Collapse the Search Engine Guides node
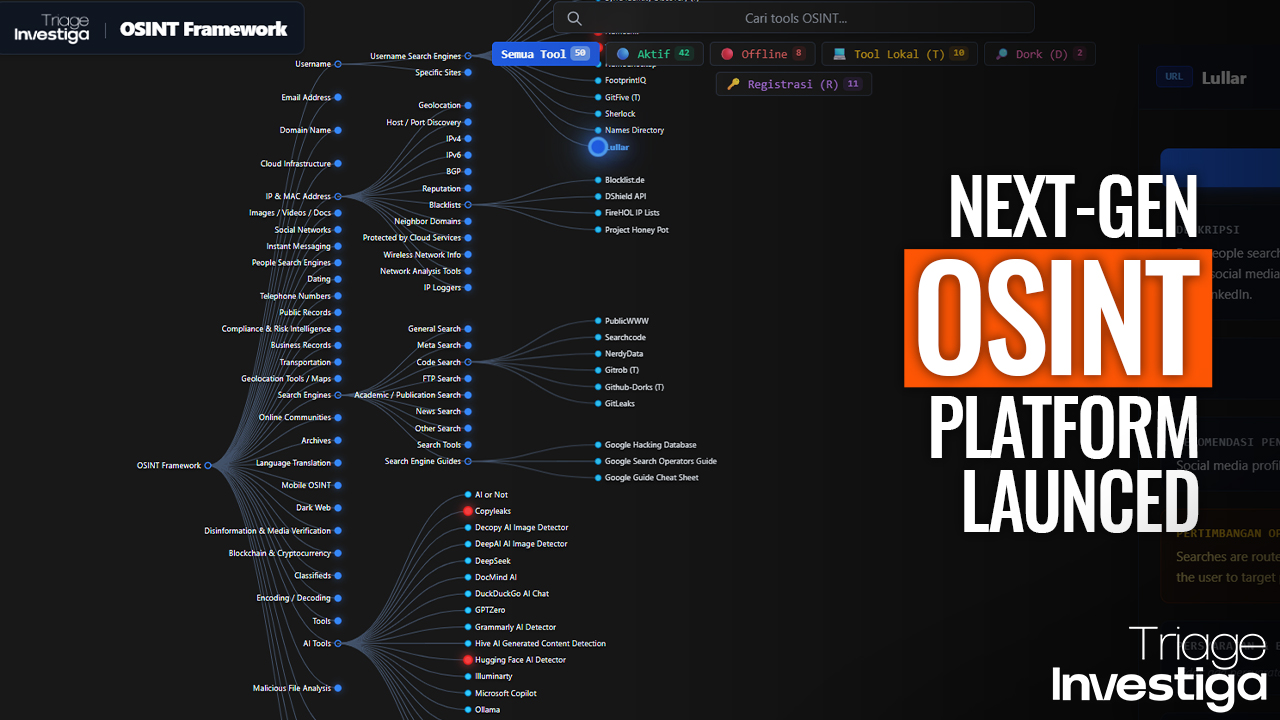Screen dimensions: 1280x720 tap(467, 461)
